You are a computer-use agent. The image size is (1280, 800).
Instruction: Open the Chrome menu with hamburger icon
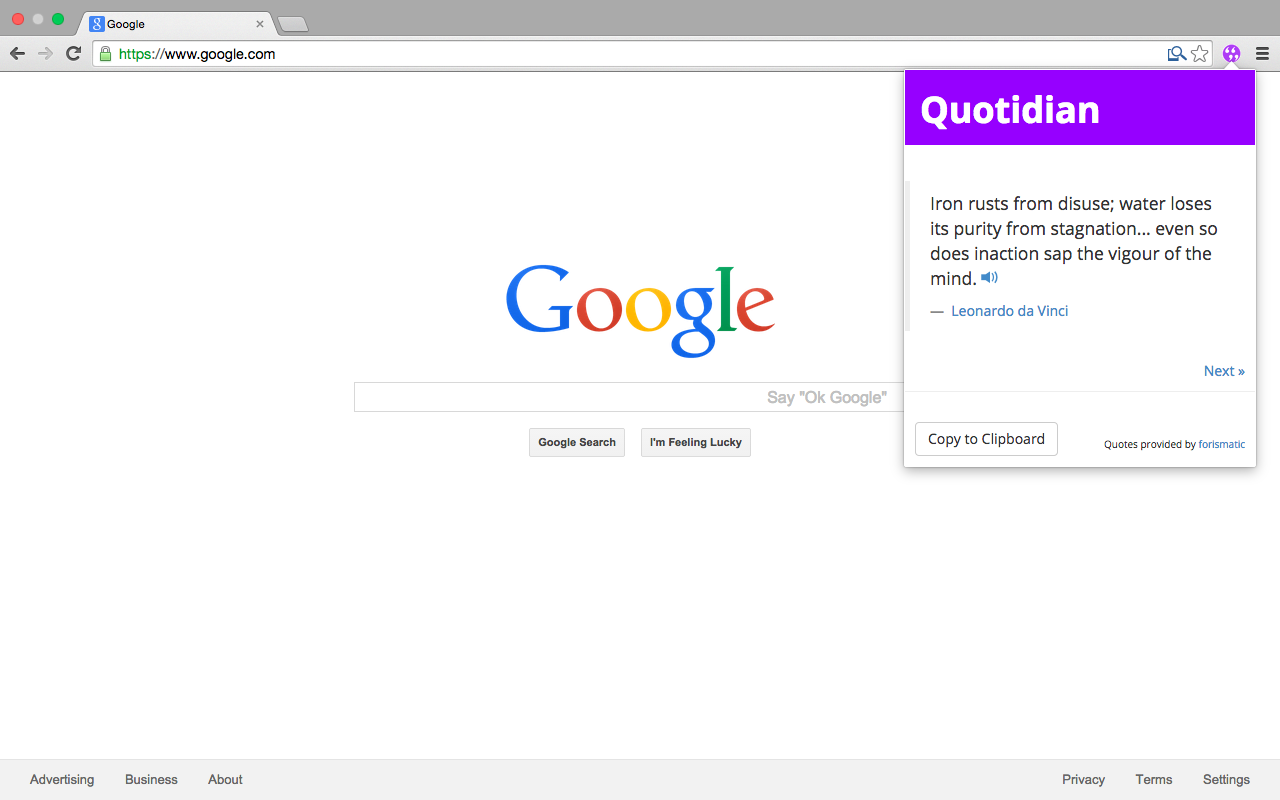pos(1264,54)
